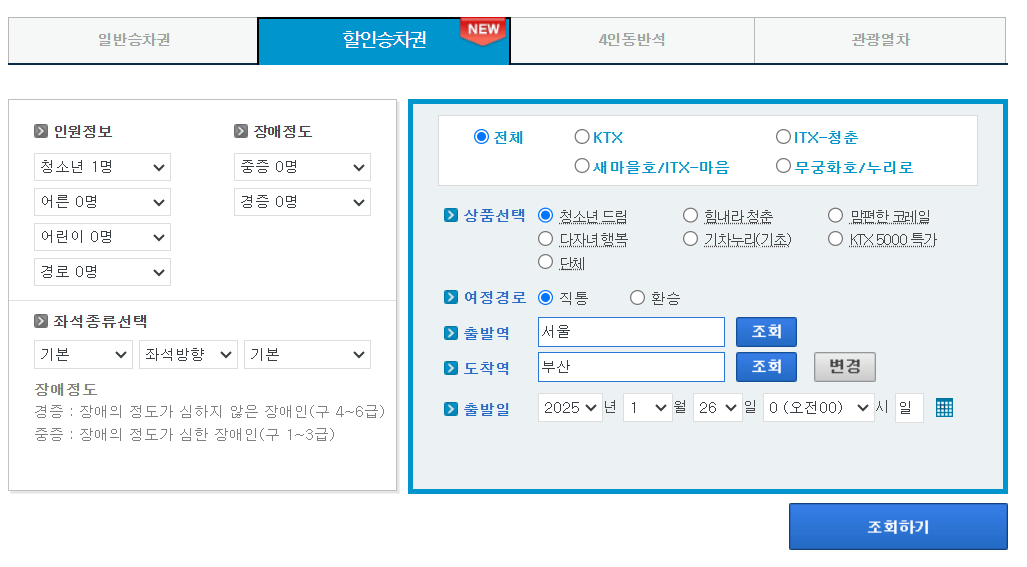The width and height of the screenshot is (1027, 567).
Task: Select 힘내라 청춘 product option
Action: 690,215
